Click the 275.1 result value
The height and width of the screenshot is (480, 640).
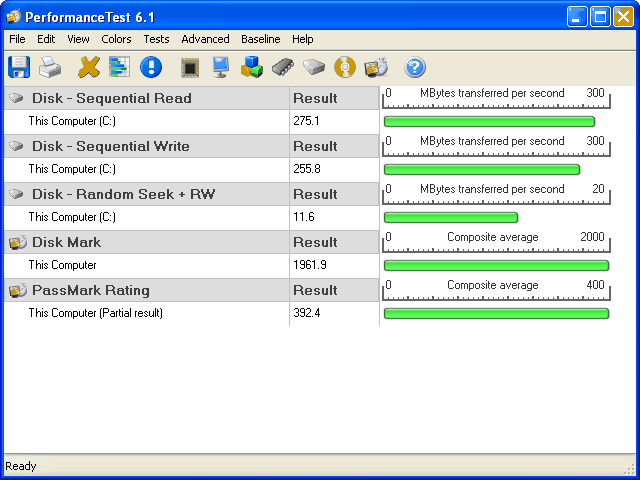306,121
